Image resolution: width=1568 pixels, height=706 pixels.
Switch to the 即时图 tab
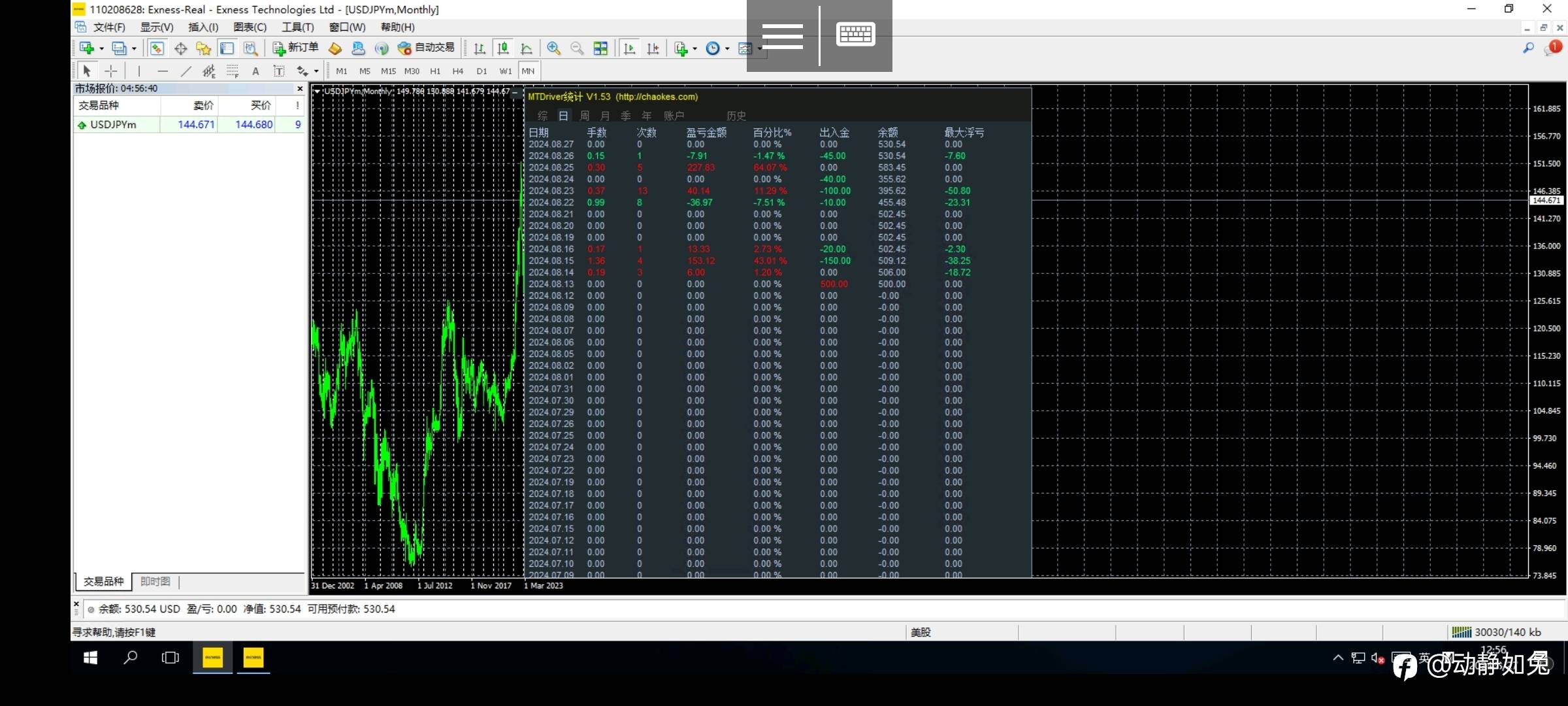click(x=155, y=581)
